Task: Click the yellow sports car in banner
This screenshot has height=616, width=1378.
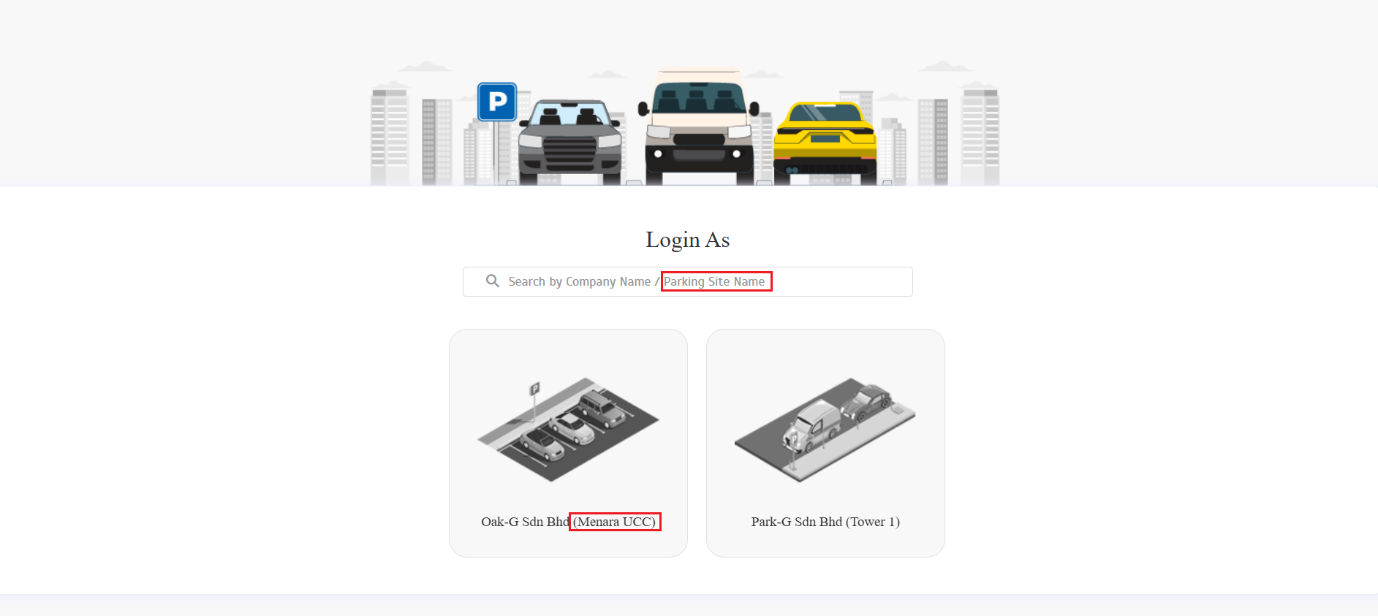Action: click(825, 142)
